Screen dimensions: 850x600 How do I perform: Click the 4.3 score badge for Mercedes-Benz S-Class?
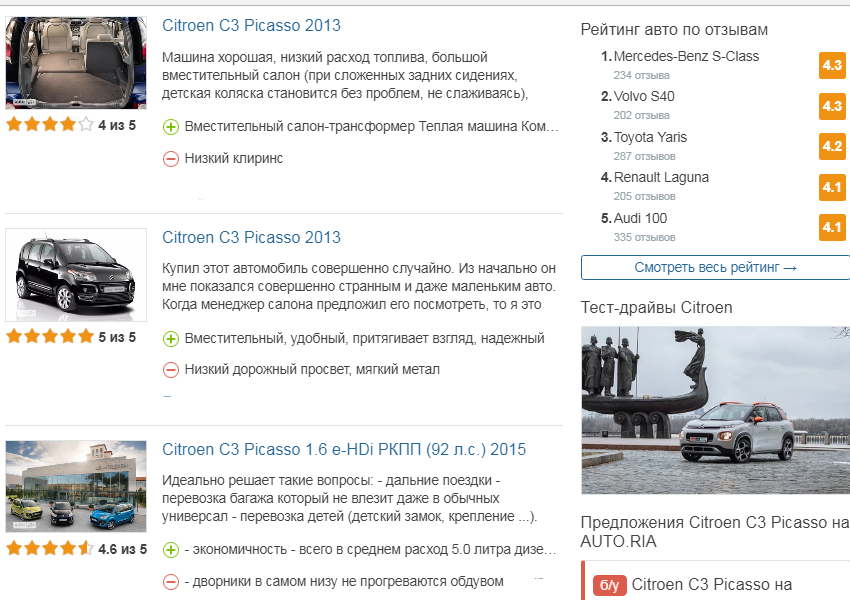click(832, 66)
